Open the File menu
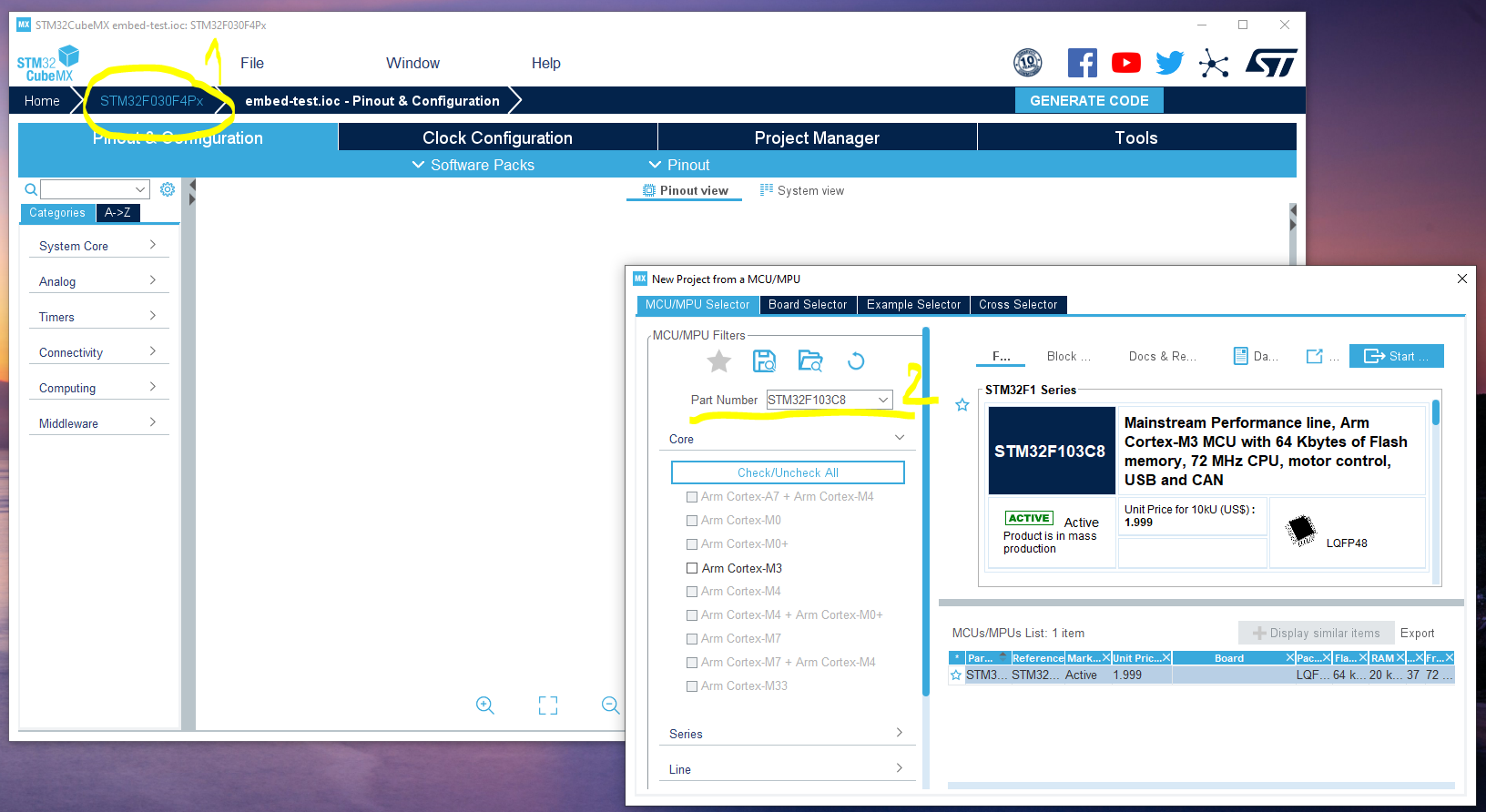 coord(252,63)
